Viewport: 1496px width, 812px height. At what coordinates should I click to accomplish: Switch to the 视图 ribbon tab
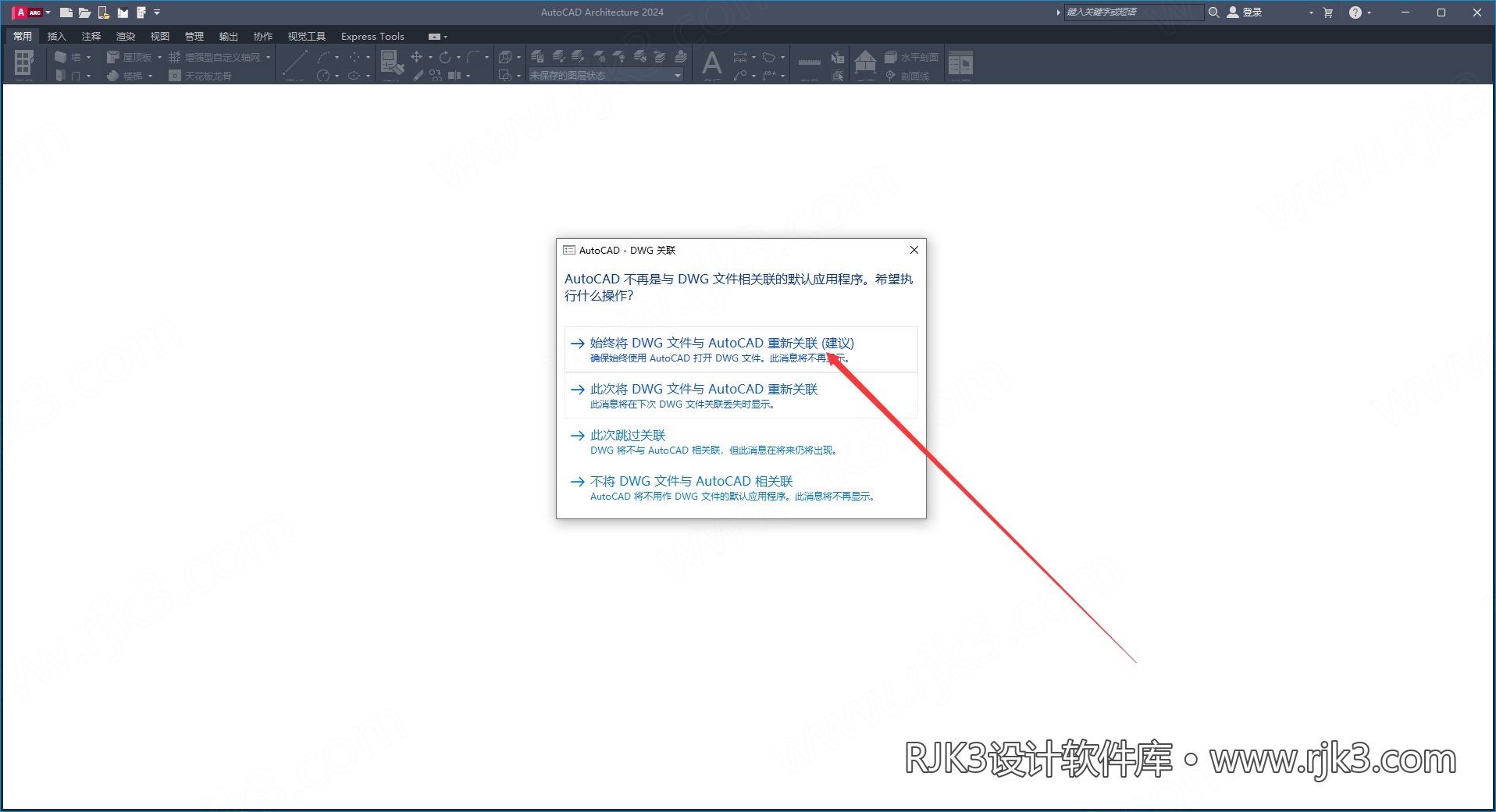point(160,36)
